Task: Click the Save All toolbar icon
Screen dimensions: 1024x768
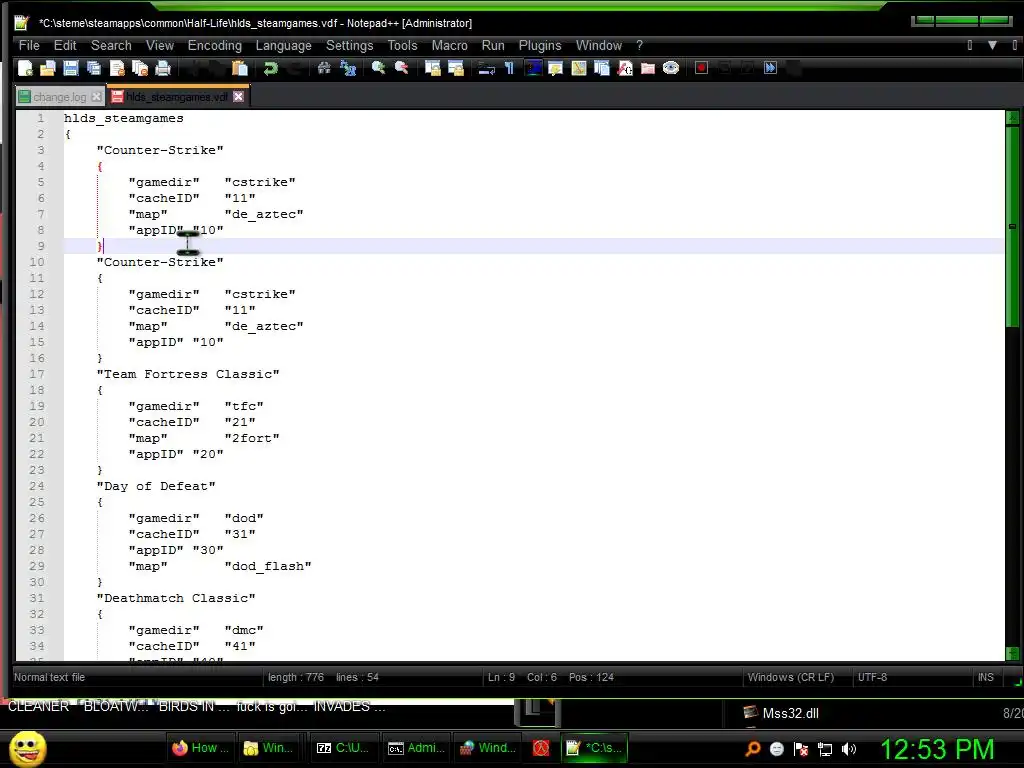Action: [94, 68]
